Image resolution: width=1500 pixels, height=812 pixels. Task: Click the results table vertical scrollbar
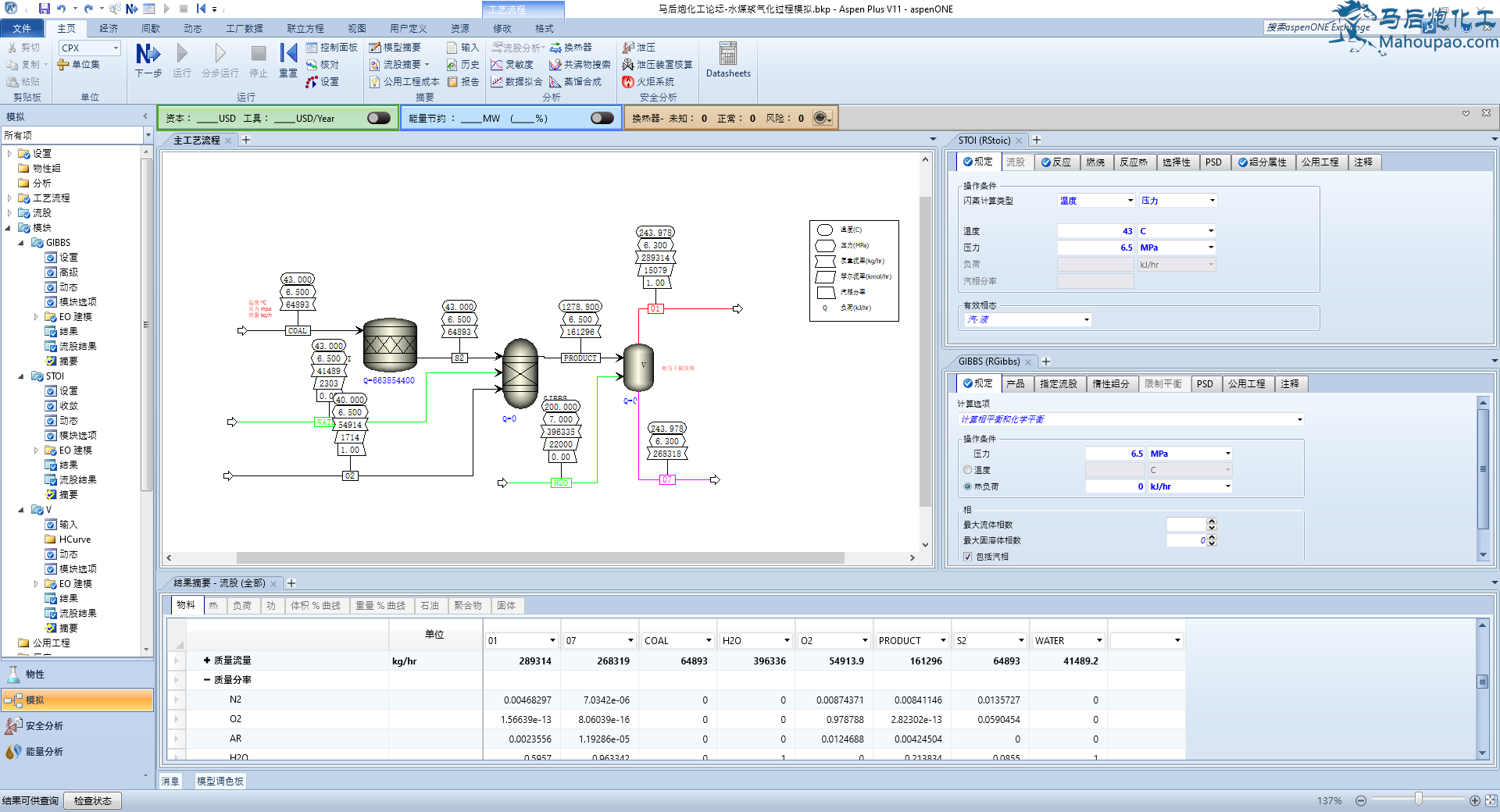pyautogui.click(x=1482, y=682)
